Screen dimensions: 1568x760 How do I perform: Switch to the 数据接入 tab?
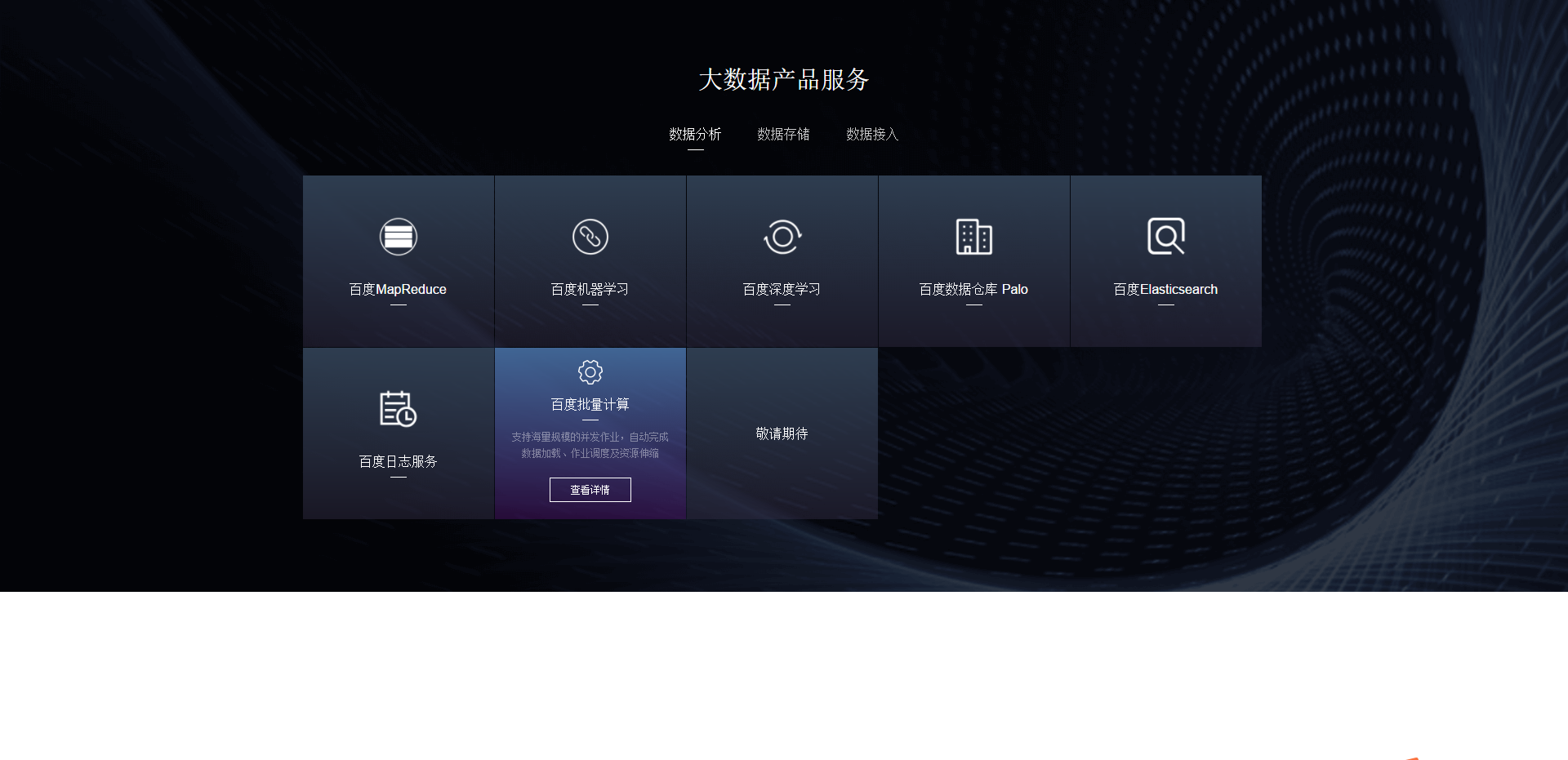tap(872, 134)
